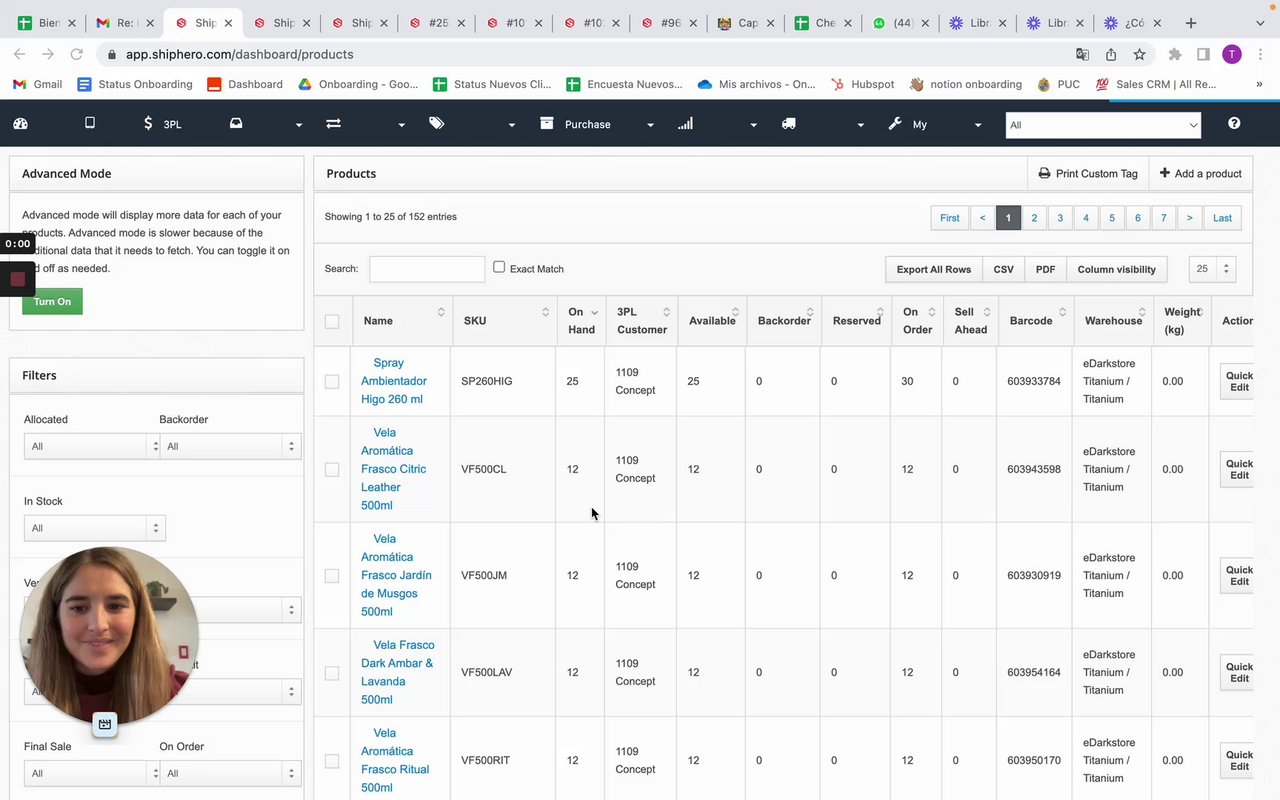
Task: Click Print Custom Tag button
Action: [x=1088, y=173]
